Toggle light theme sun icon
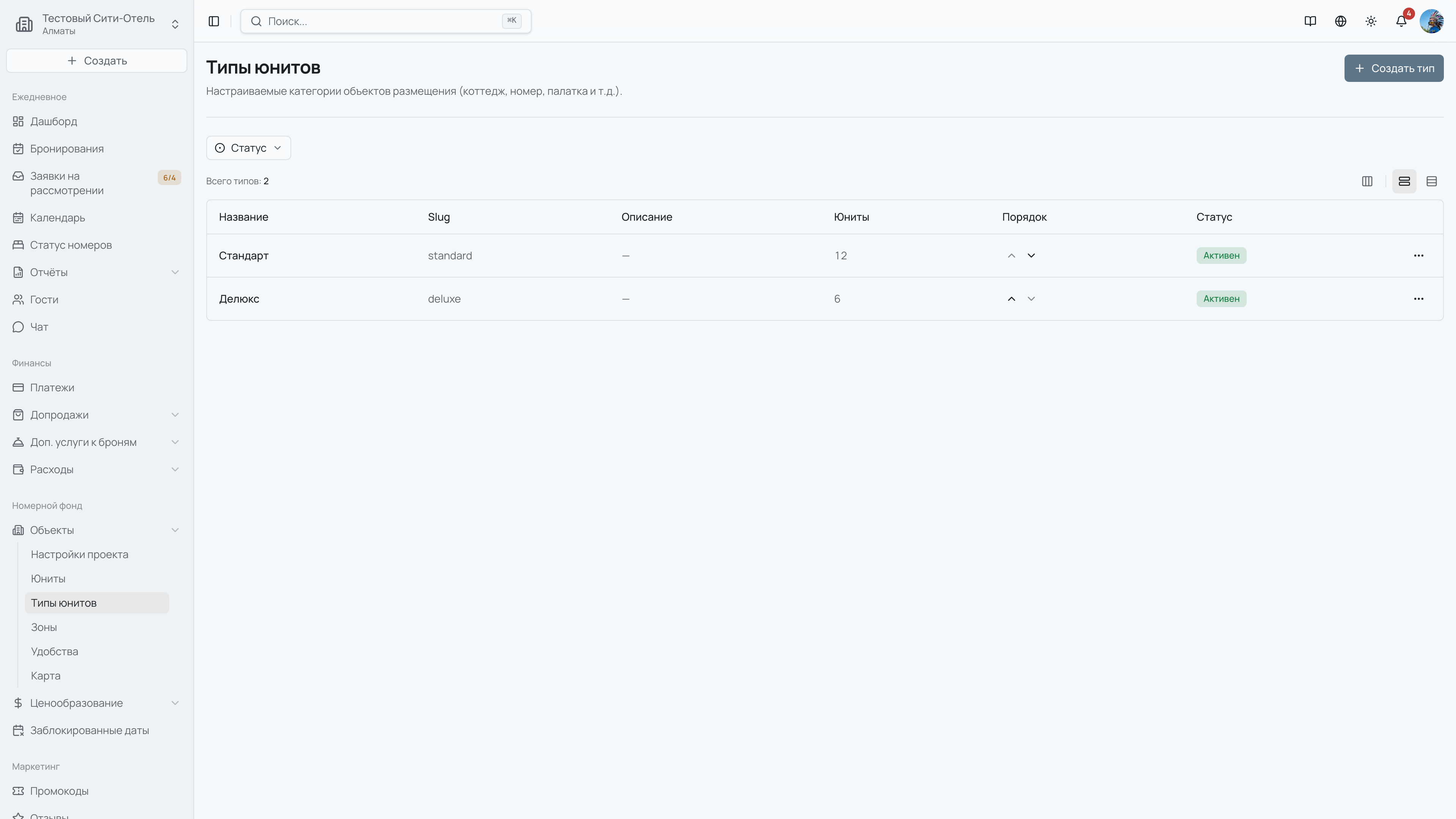 pos(1371,21)
